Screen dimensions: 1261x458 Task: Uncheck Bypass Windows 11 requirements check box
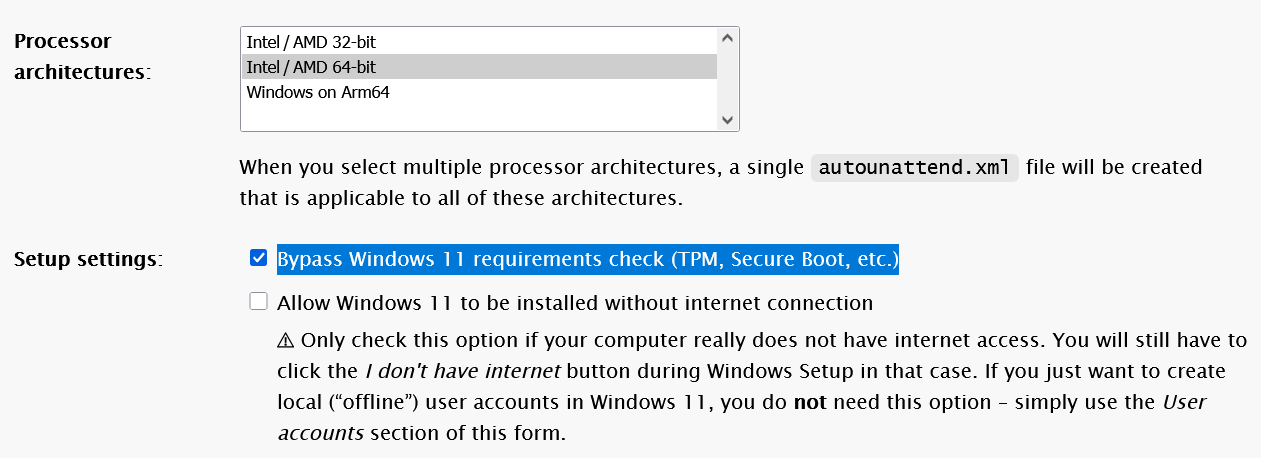[259, 259]
